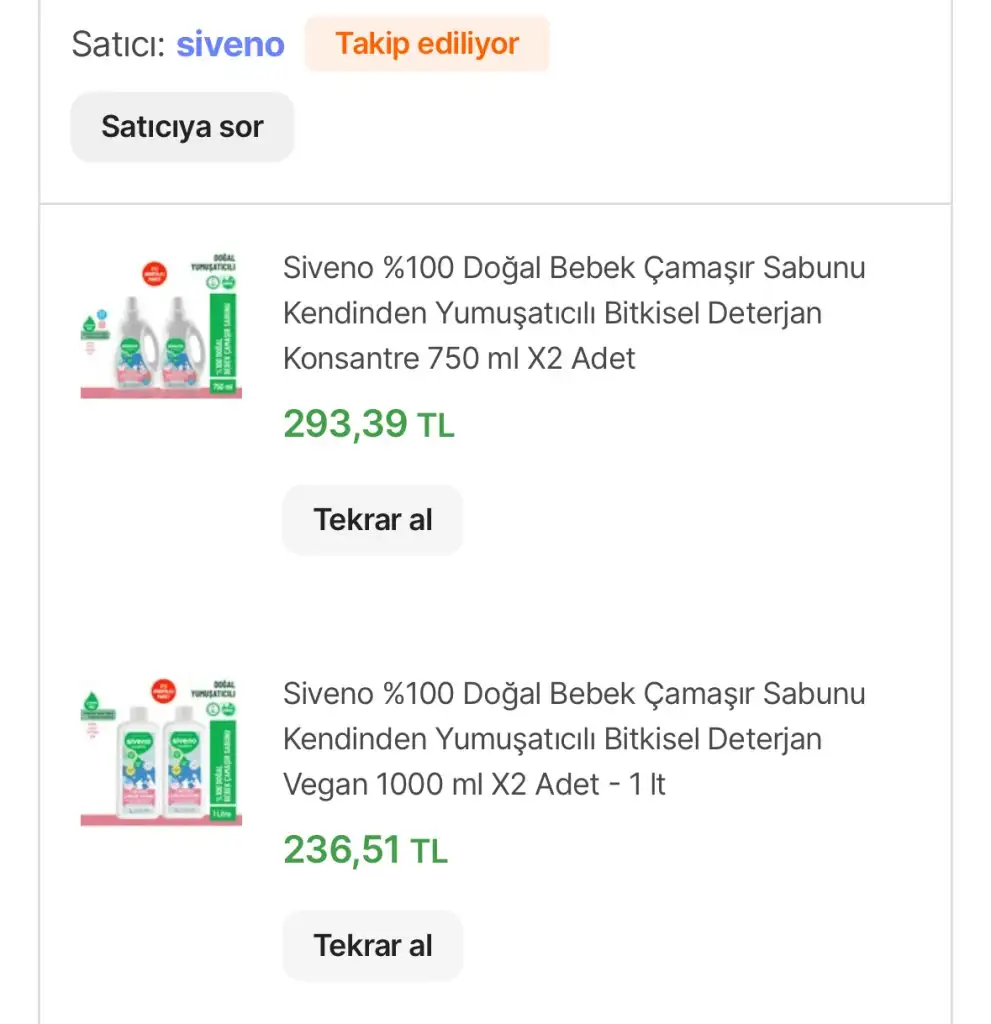
Task: Click the Satıcı: label text
Action: pyautogui.click(x=118, y=44)
